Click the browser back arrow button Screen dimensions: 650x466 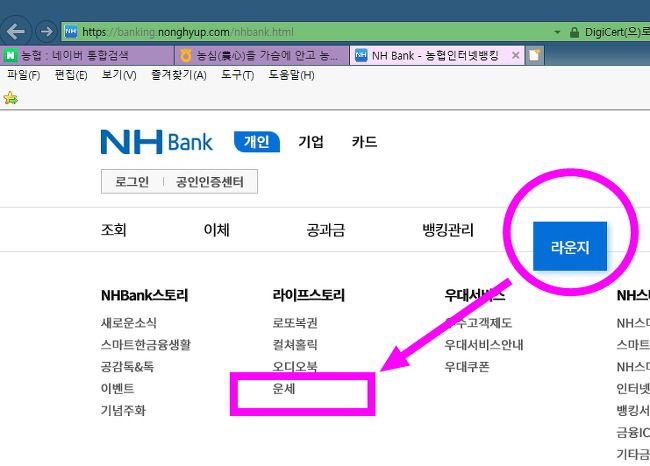(15, 31)
